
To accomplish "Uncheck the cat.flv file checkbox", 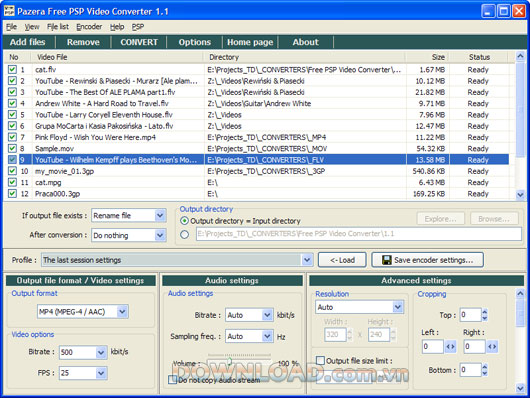I will coord(12,69).
